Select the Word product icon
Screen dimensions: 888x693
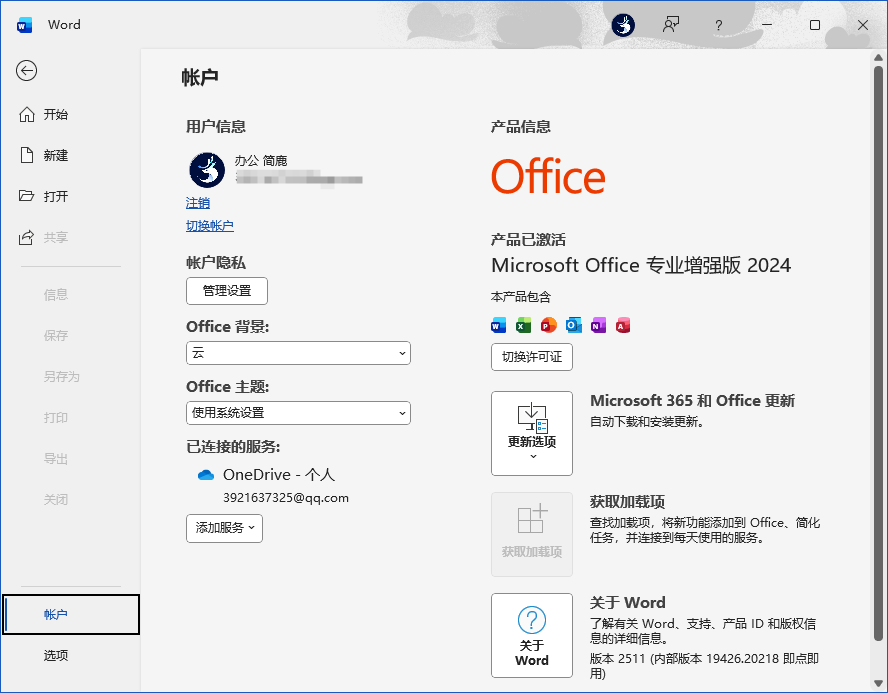(x=498, y=324)
